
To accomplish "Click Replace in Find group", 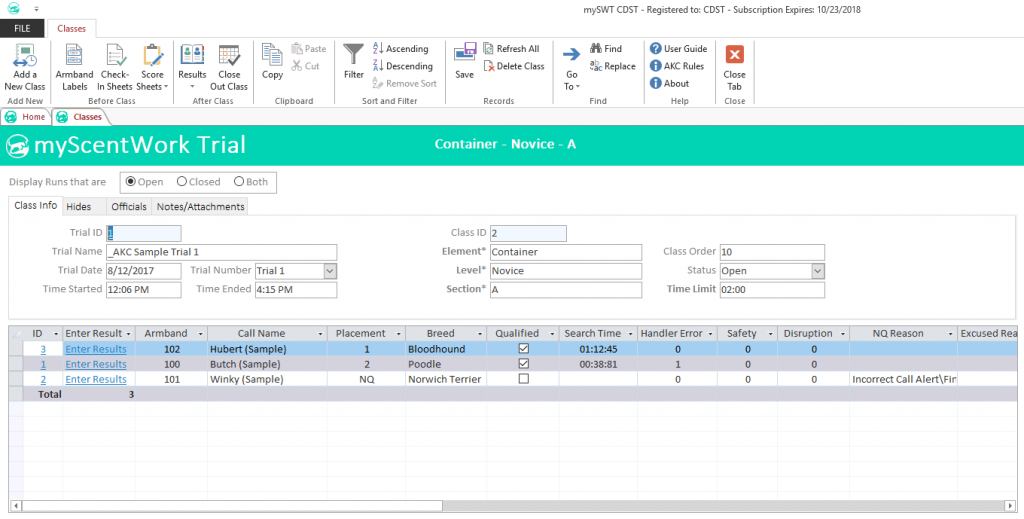I will click(613, 66).
